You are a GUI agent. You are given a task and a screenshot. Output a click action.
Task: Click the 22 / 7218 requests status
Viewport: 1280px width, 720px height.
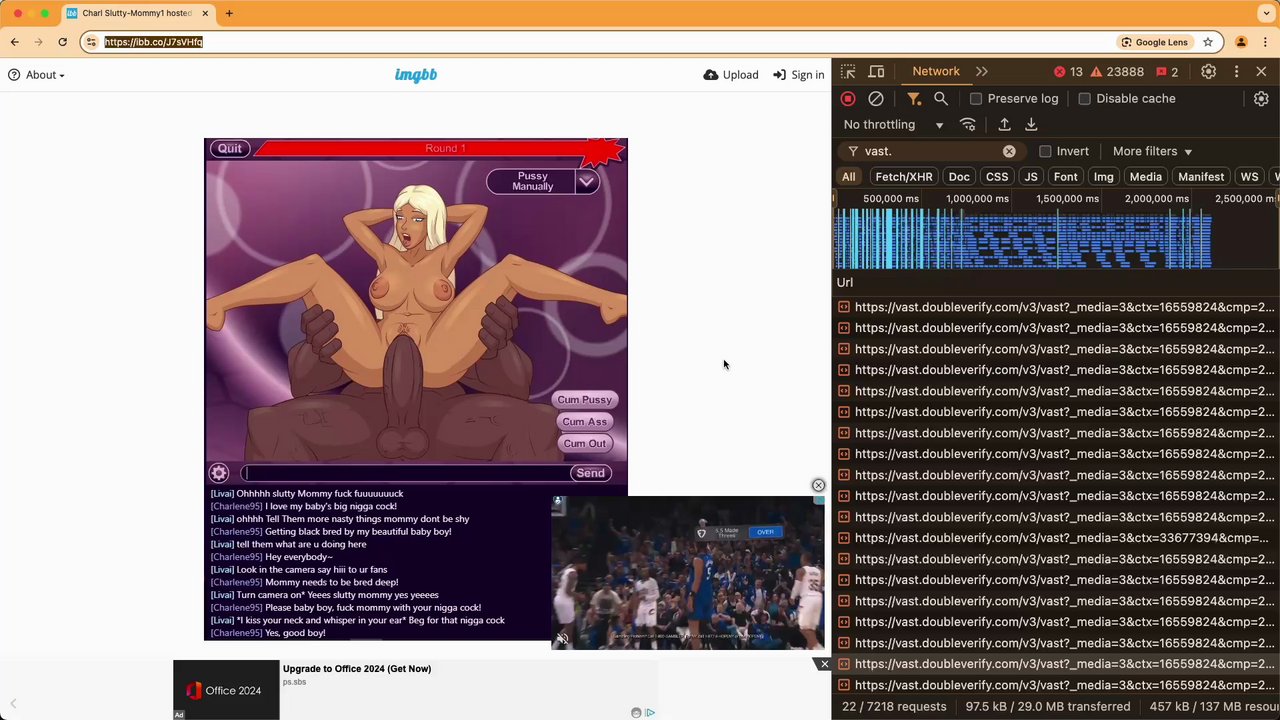894,707
